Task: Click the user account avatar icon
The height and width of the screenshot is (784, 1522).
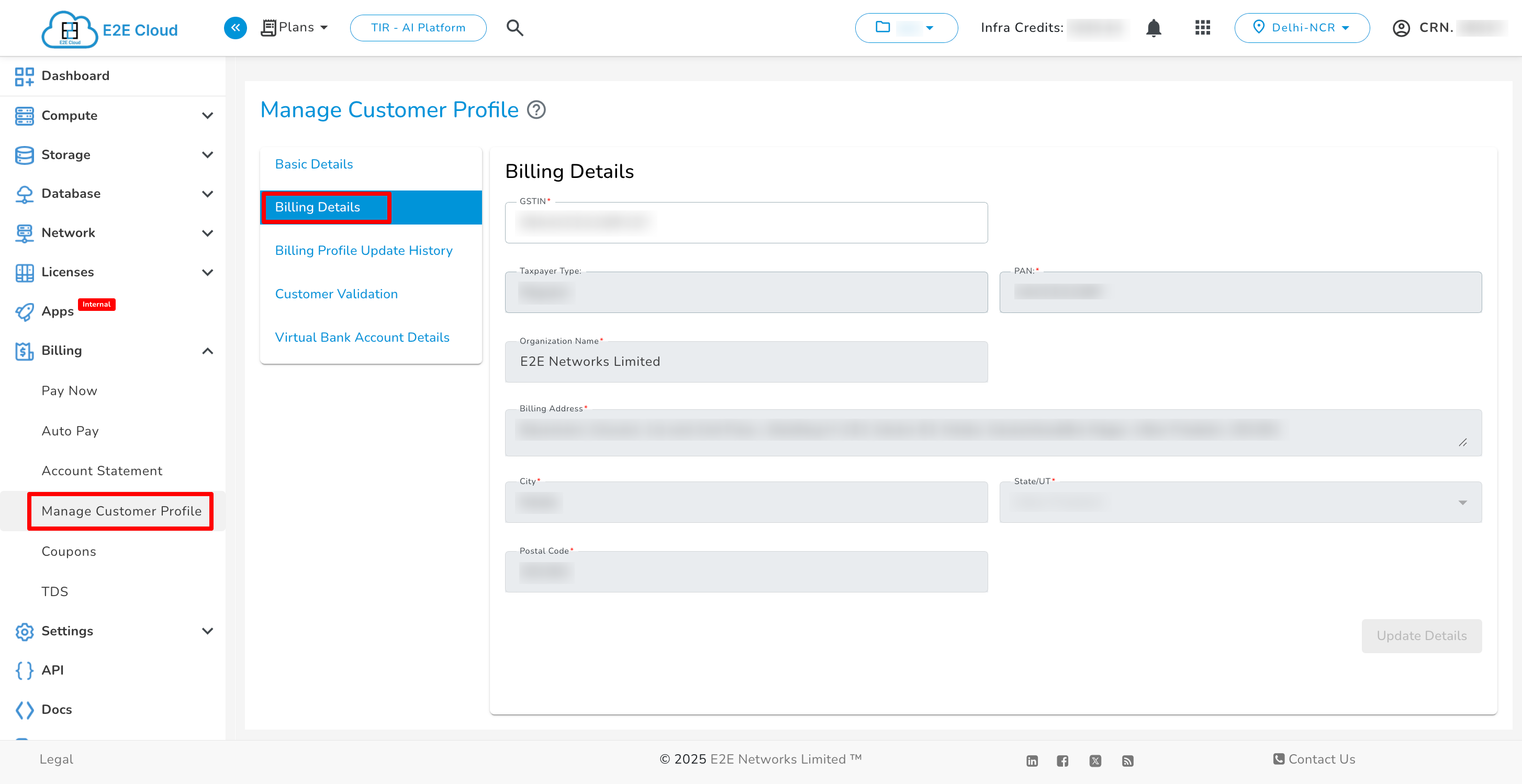Action: (1401, 28)
